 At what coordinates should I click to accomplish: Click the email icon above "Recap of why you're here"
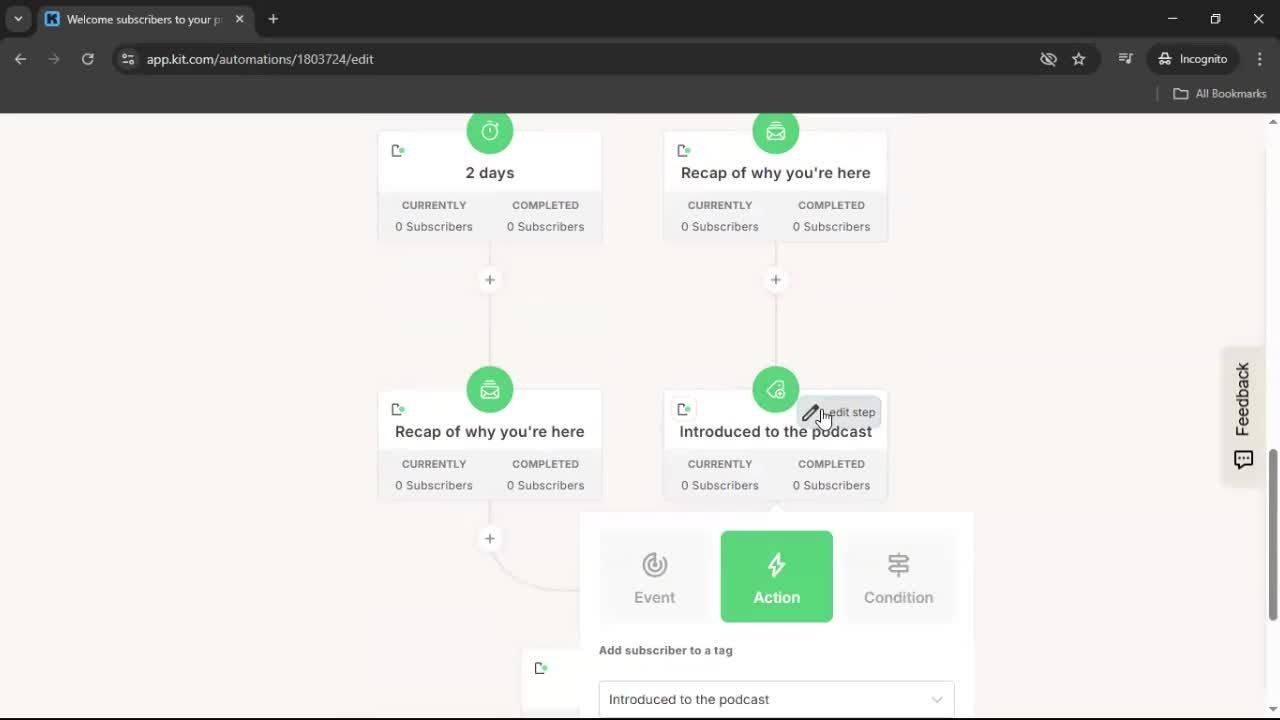click(775, 131)
